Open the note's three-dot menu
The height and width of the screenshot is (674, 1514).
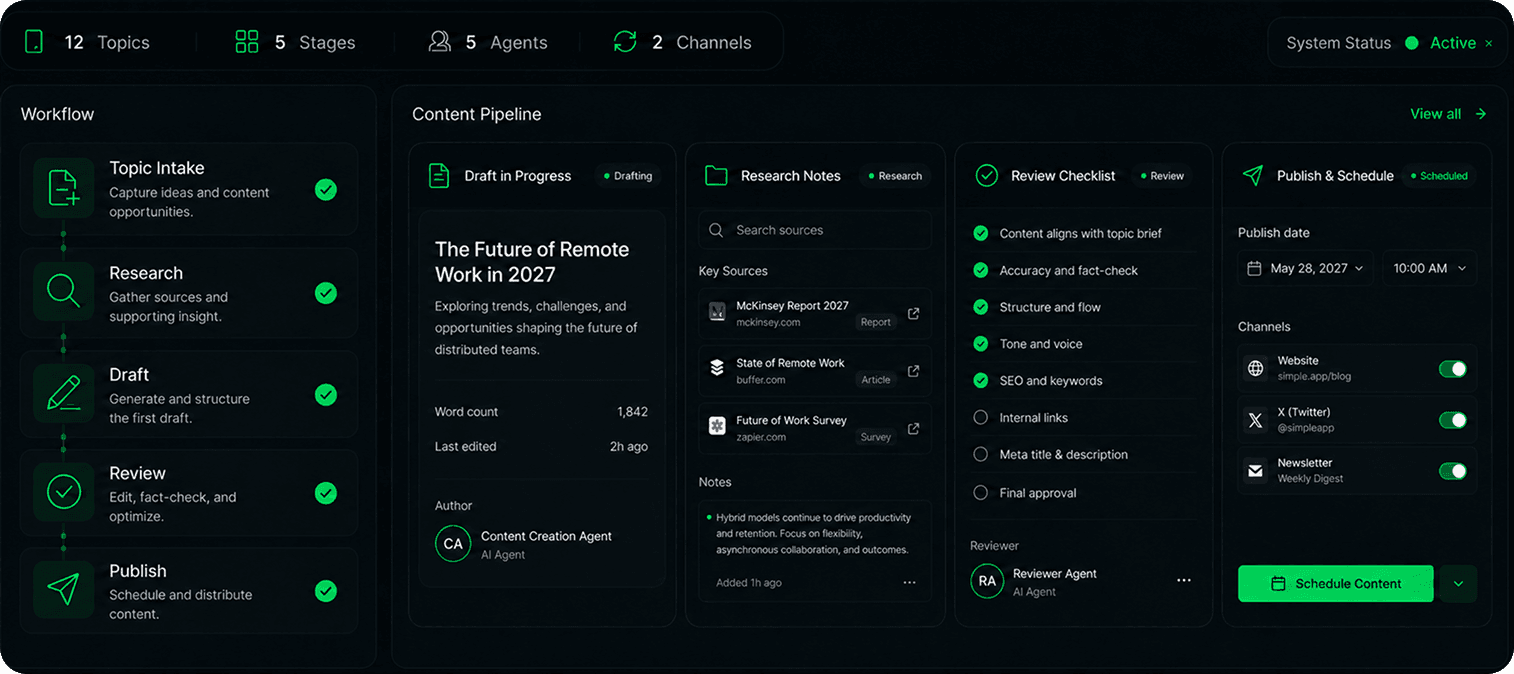(909, 582)
